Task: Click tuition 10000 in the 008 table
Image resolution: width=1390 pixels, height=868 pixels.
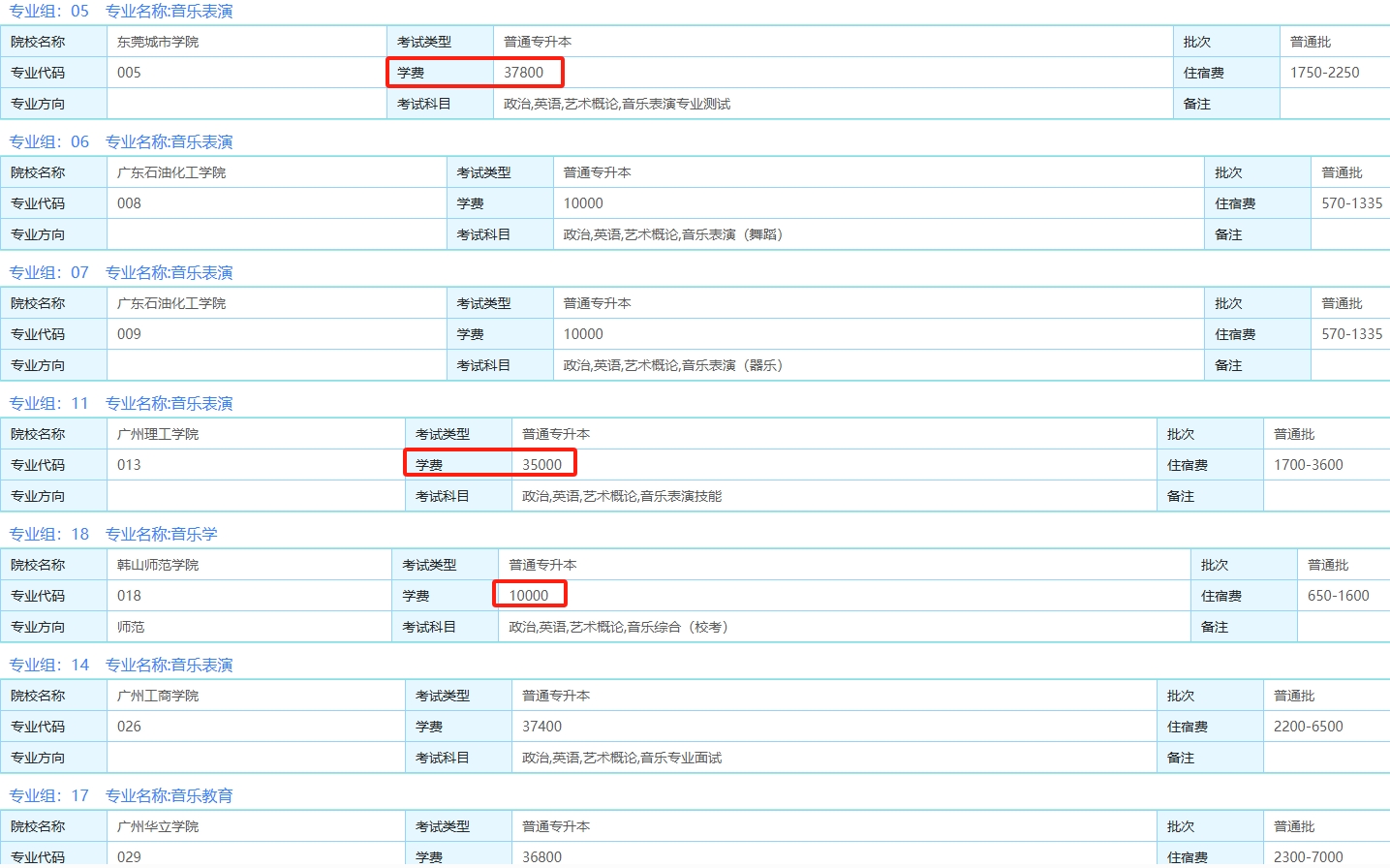Action: click(x=583, y=203)
